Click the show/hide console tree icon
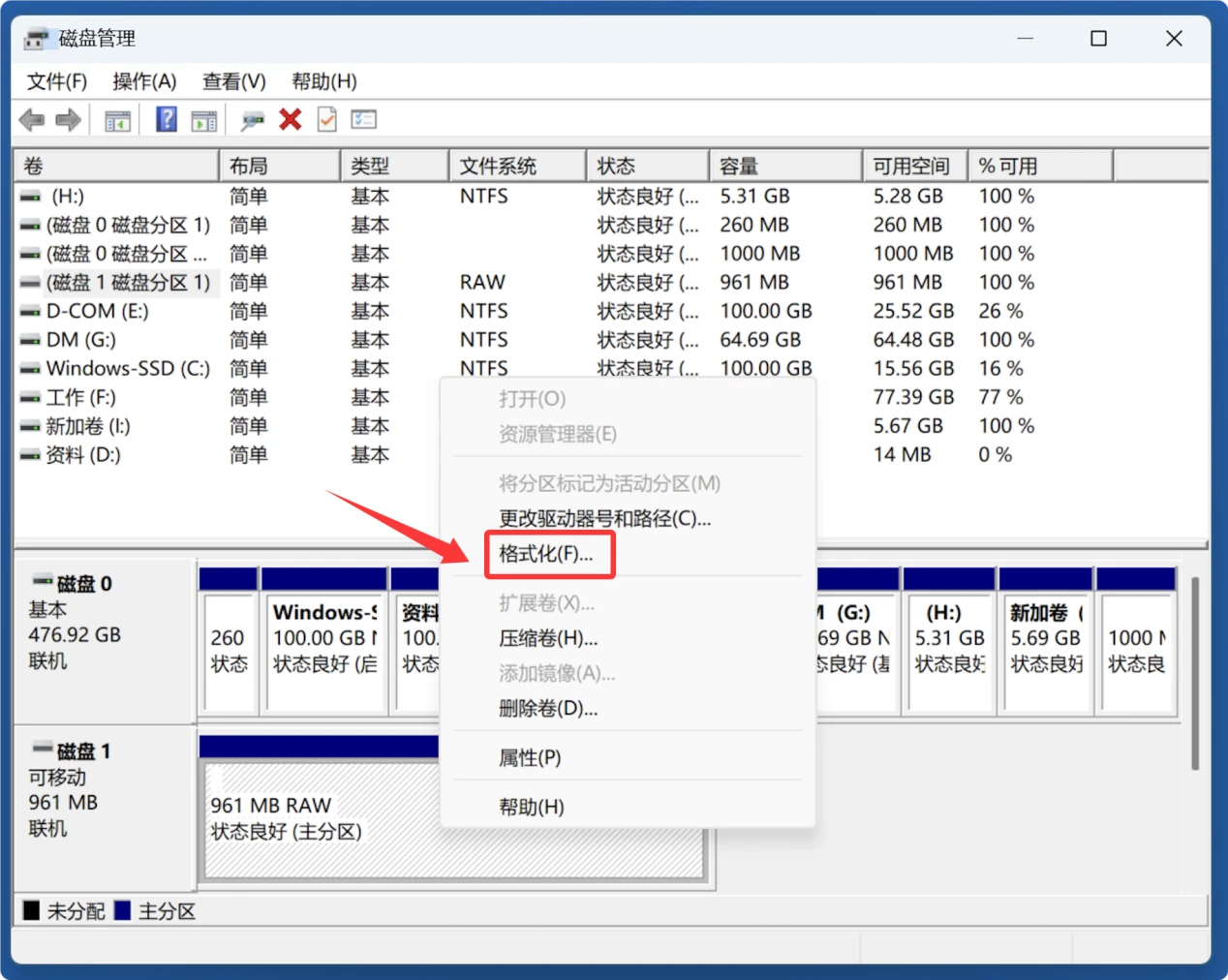The width and height of the screenshot is (1228, 980). pos(118,121)
